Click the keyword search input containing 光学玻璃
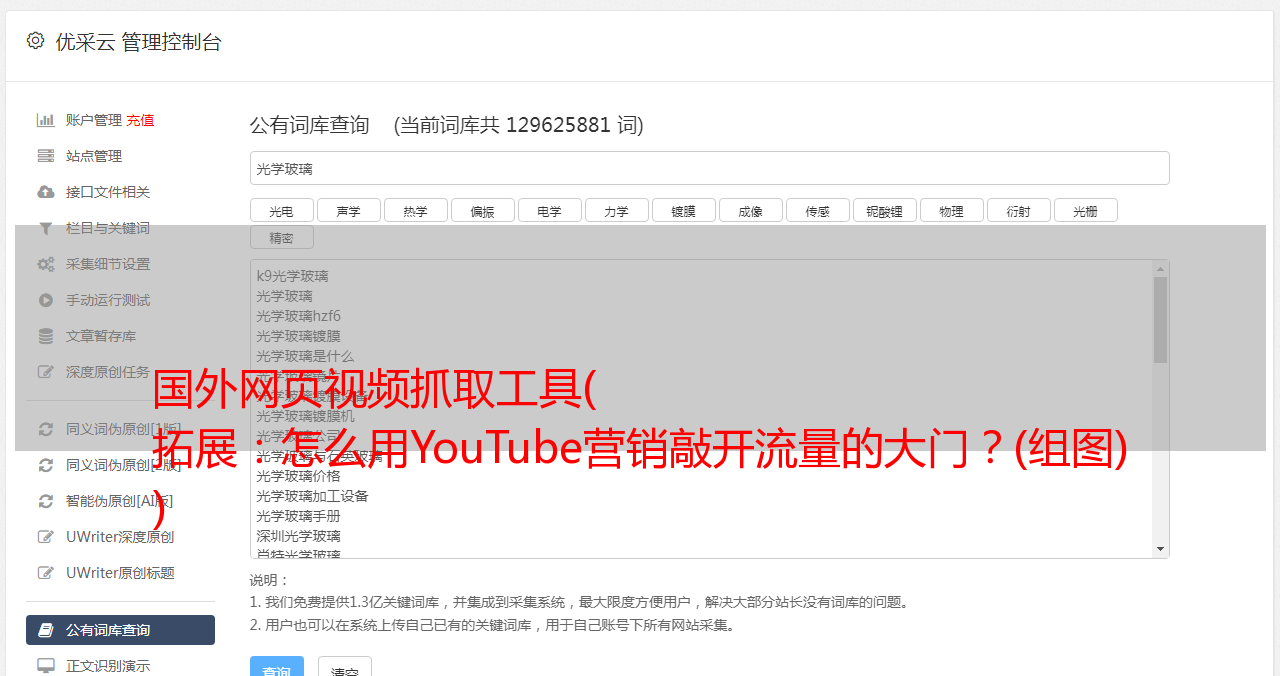The width and height of the screenshot is (1280, 676). tap(709, 168)
